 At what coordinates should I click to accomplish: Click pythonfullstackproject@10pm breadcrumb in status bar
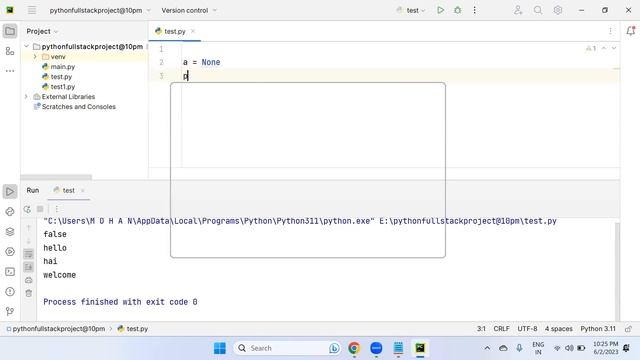click(59, 329)
